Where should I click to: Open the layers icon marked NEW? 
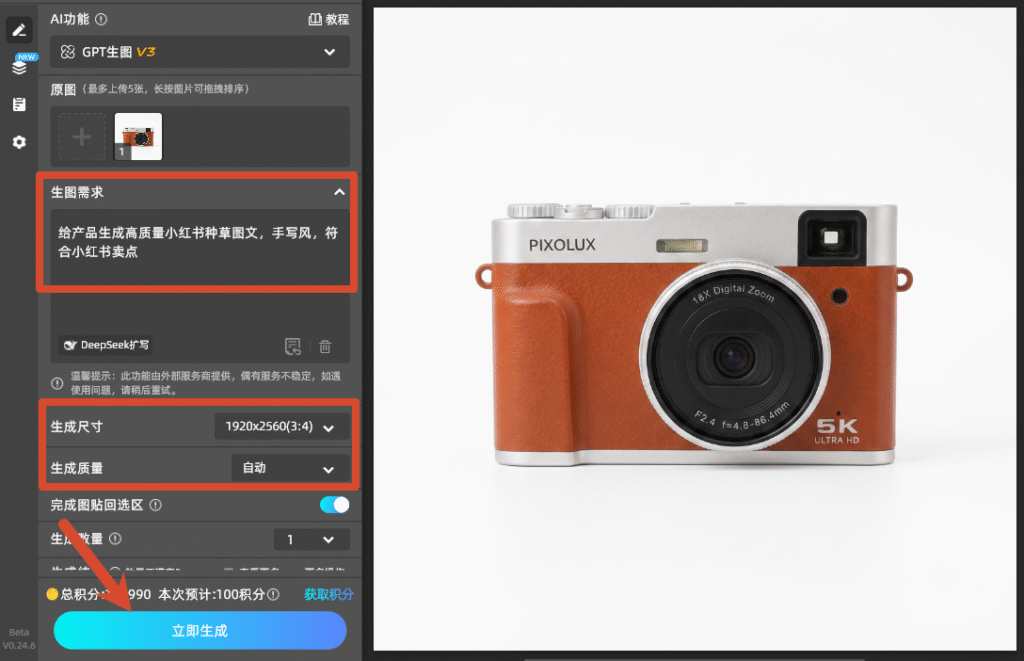click(x=20, y=67)
